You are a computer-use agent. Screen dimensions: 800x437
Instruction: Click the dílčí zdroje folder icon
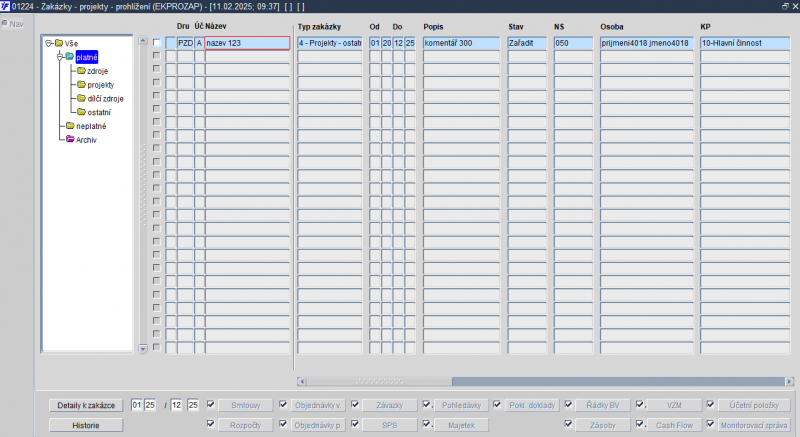point(81,98)
